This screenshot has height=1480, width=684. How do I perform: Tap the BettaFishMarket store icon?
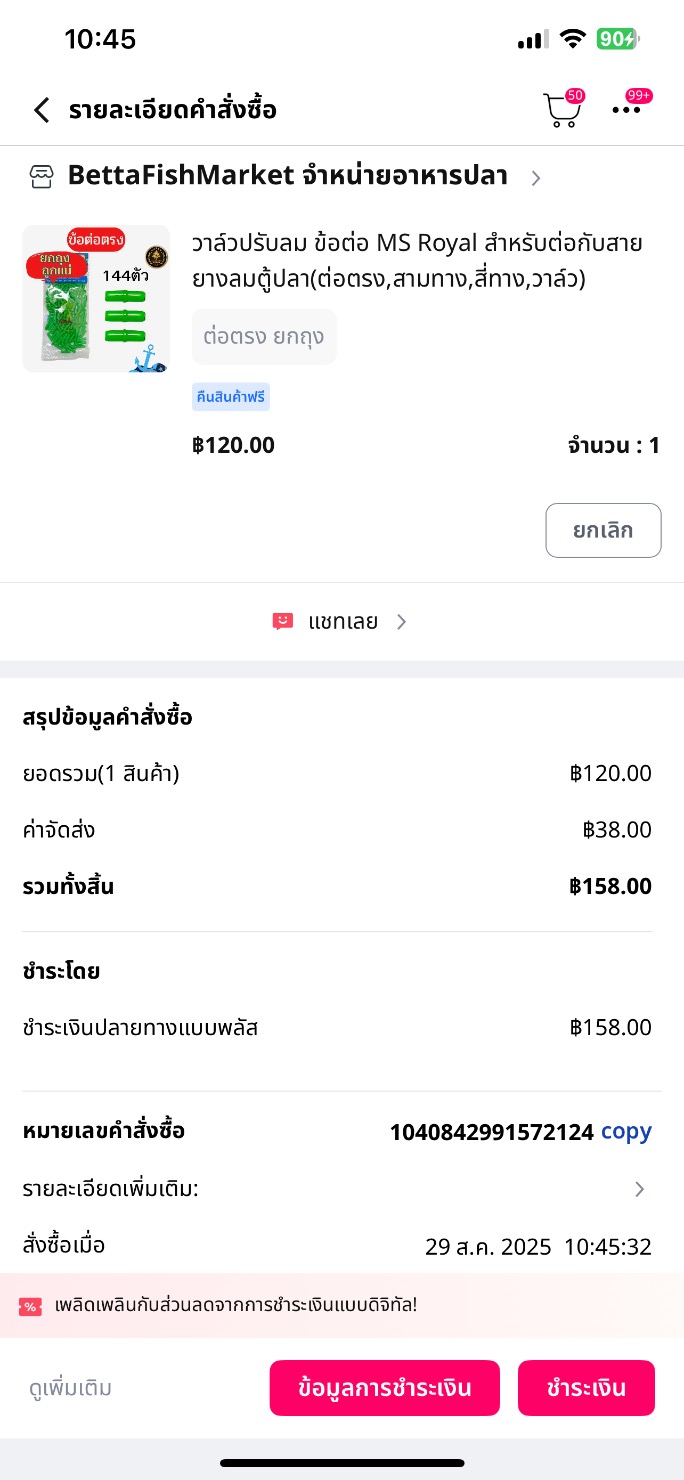pos(40,177)
